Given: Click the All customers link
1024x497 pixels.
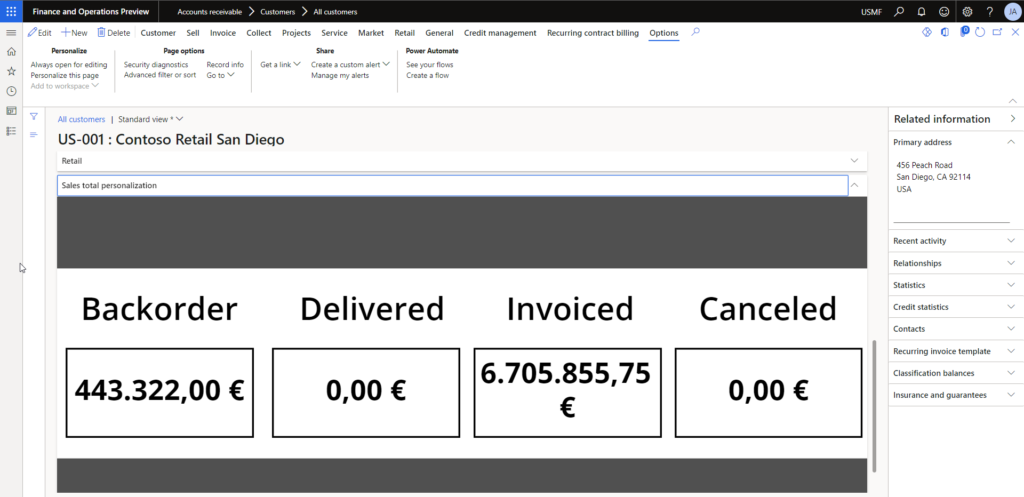Looking at the screenshot, I should (x=81, y=120).
